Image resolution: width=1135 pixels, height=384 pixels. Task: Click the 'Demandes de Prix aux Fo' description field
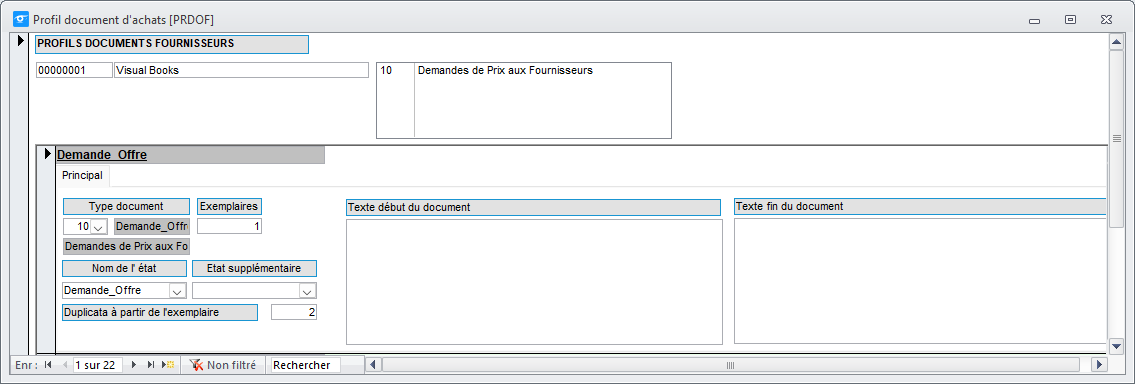pyautogui.click(x=127, y=246)
